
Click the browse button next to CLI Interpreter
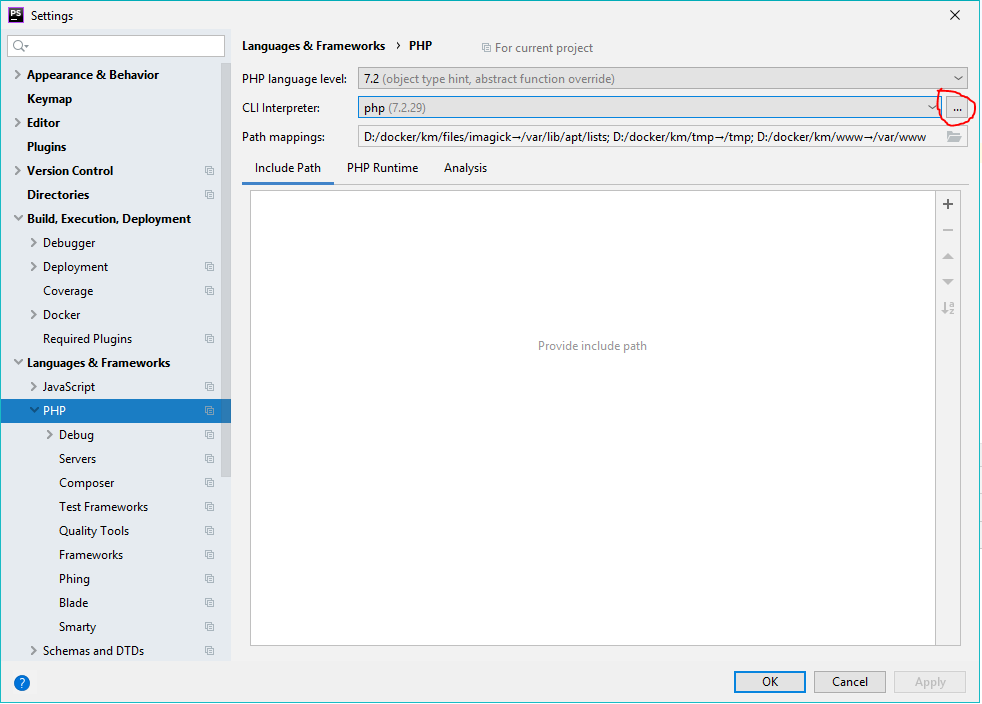(957, 107)
